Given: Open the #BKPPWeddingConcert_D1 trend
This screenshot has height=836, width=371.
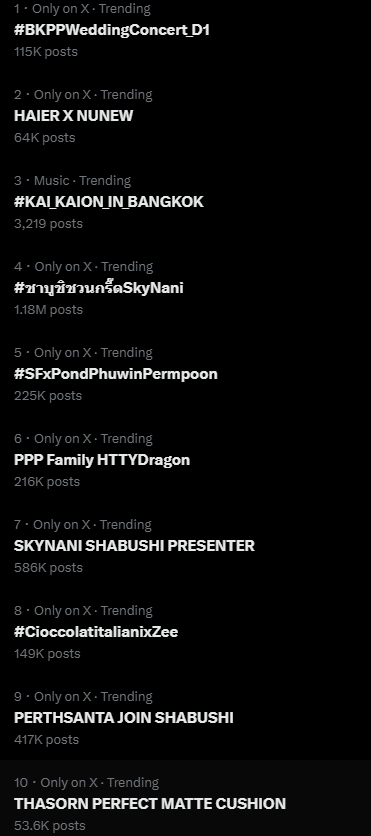Looking at the screenshot, I should tap(111, 30).
